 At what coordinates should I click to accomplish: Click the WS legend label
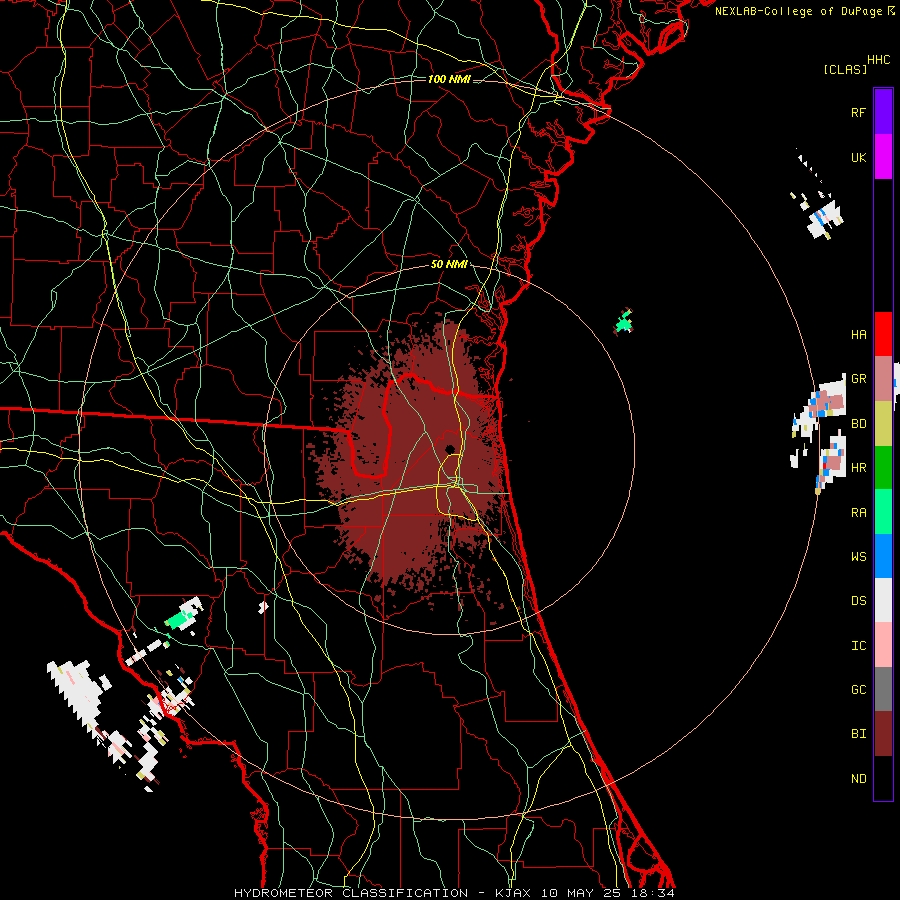tap(858, 556)
